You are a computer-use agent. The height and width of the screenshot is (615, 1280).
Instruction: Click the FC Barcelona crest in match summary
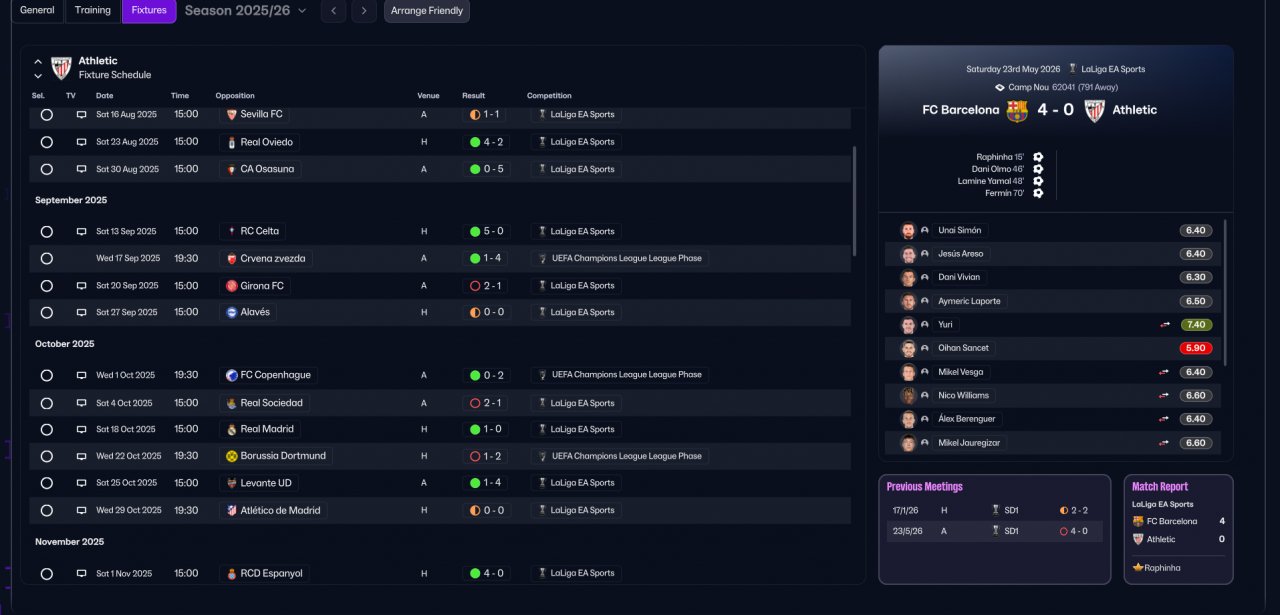[1017, 110]
